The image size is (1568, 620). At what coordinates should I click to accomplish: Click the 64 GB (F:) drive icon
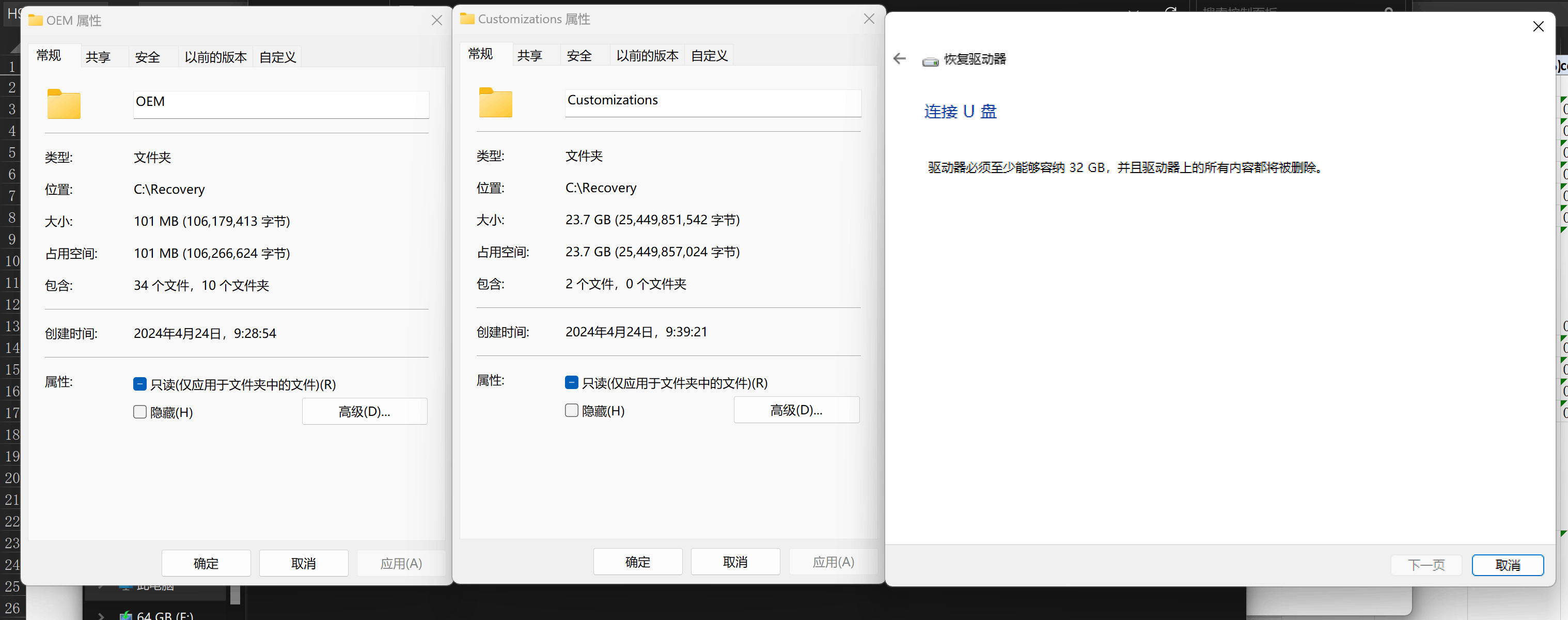click(126, 615)
